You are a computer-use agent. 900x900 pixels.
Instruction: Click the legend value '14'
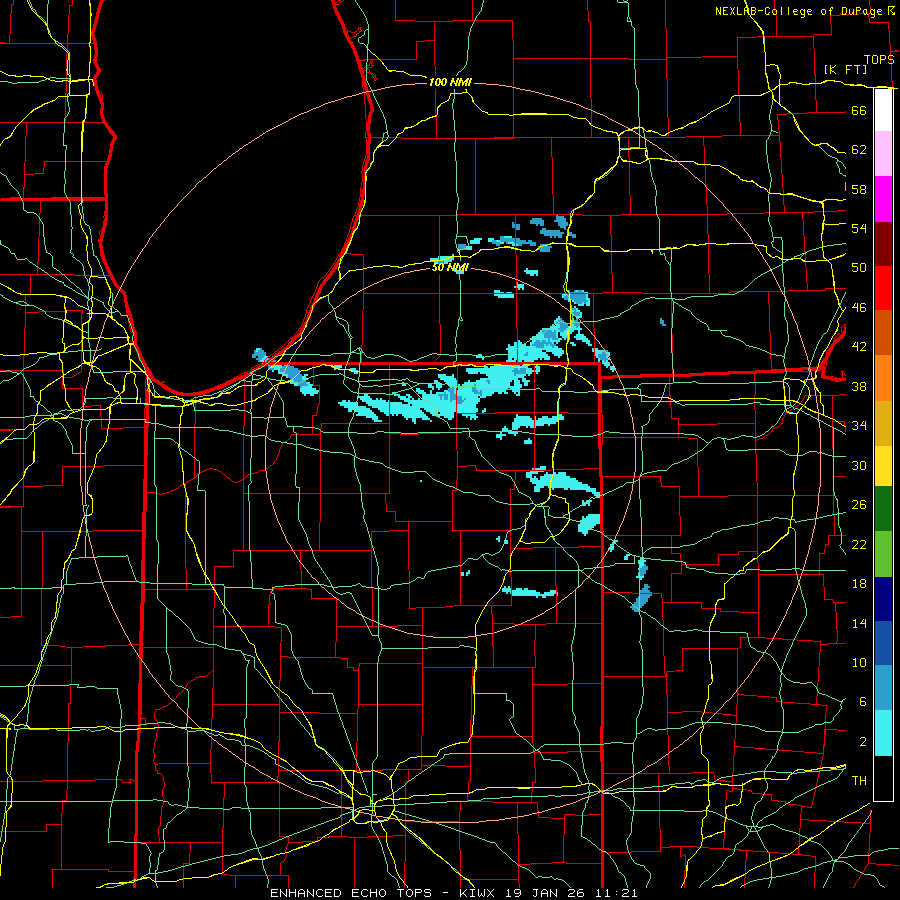coord(859,623)
